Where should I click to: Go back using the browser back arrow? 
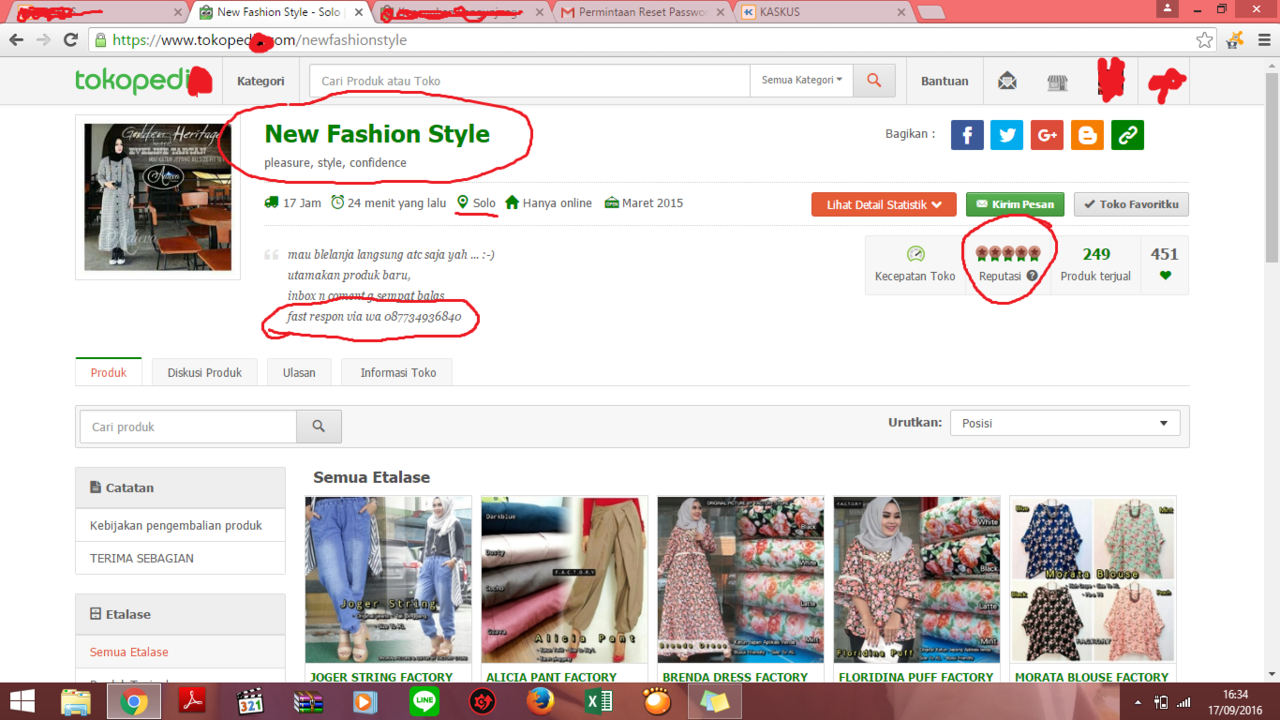16,40
